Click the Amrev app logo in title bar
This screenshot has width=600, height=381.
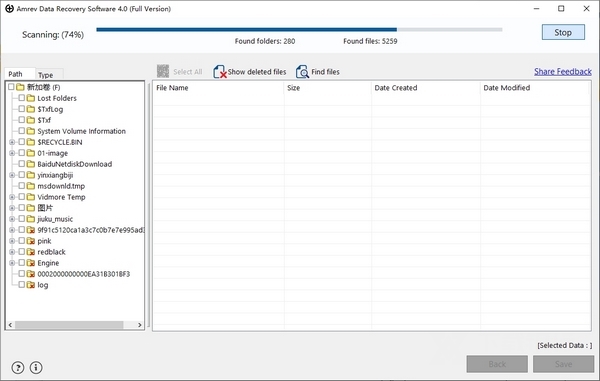click(10, 8)
